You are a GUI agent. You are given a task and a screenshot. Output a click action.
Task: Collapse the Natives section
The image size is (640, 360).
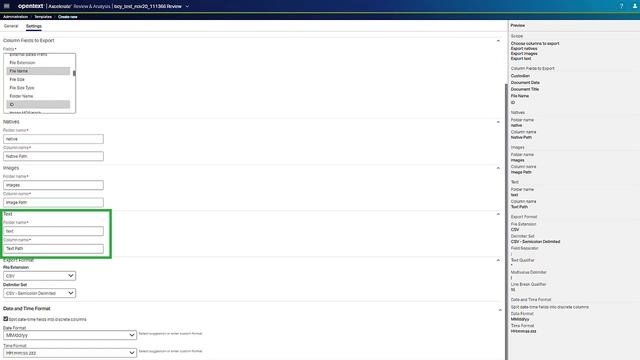498,122
